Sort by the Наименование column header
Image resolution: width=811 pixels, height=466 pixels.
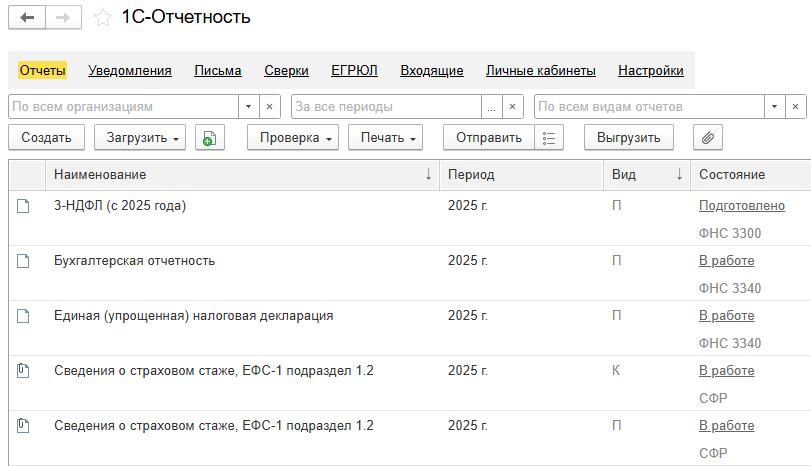tap(243, 175)
